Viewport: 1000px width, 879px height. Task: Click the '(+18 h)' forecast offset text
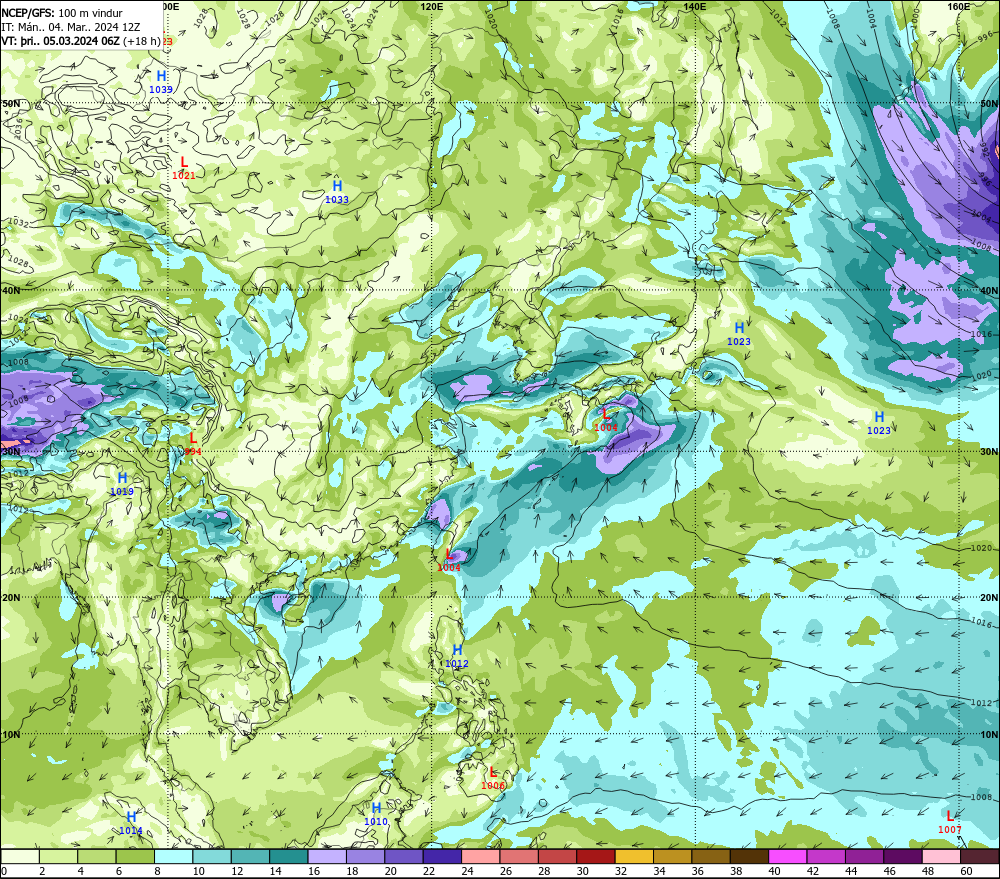[x=142, y=41]
